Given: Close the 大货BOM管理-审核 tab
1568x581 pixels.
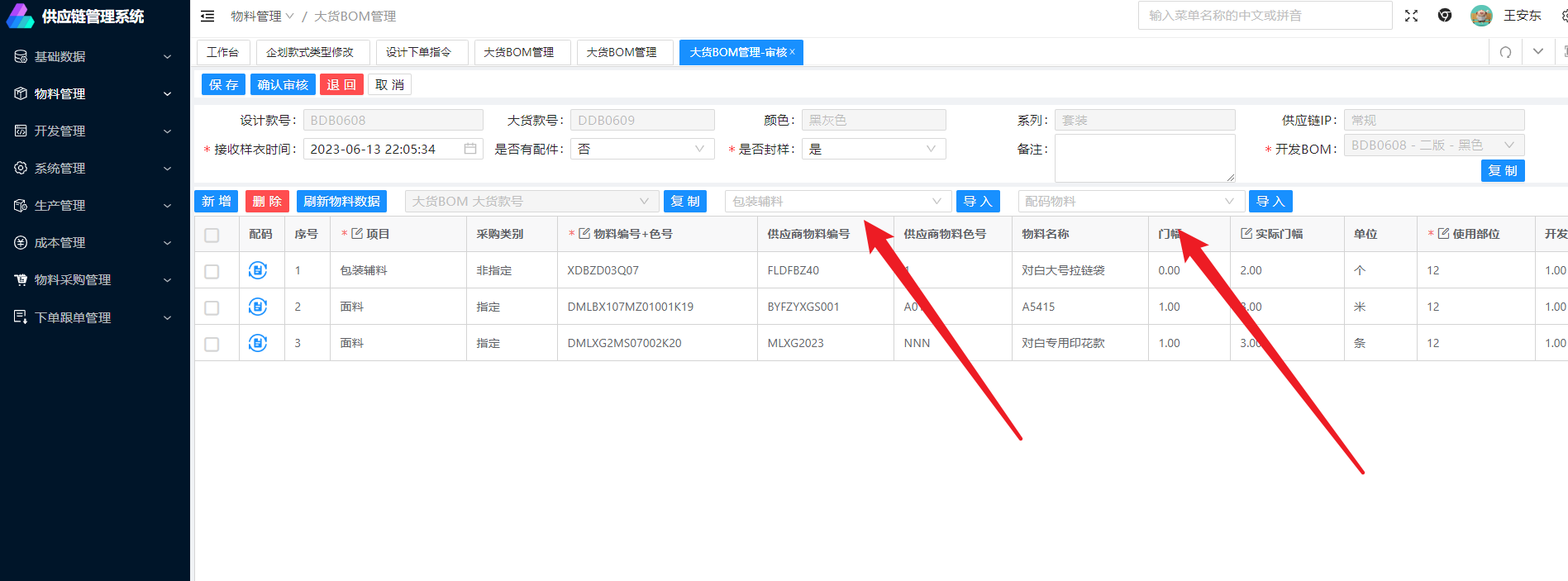Looking at the screenshot, I should click(x=792, y=51).
